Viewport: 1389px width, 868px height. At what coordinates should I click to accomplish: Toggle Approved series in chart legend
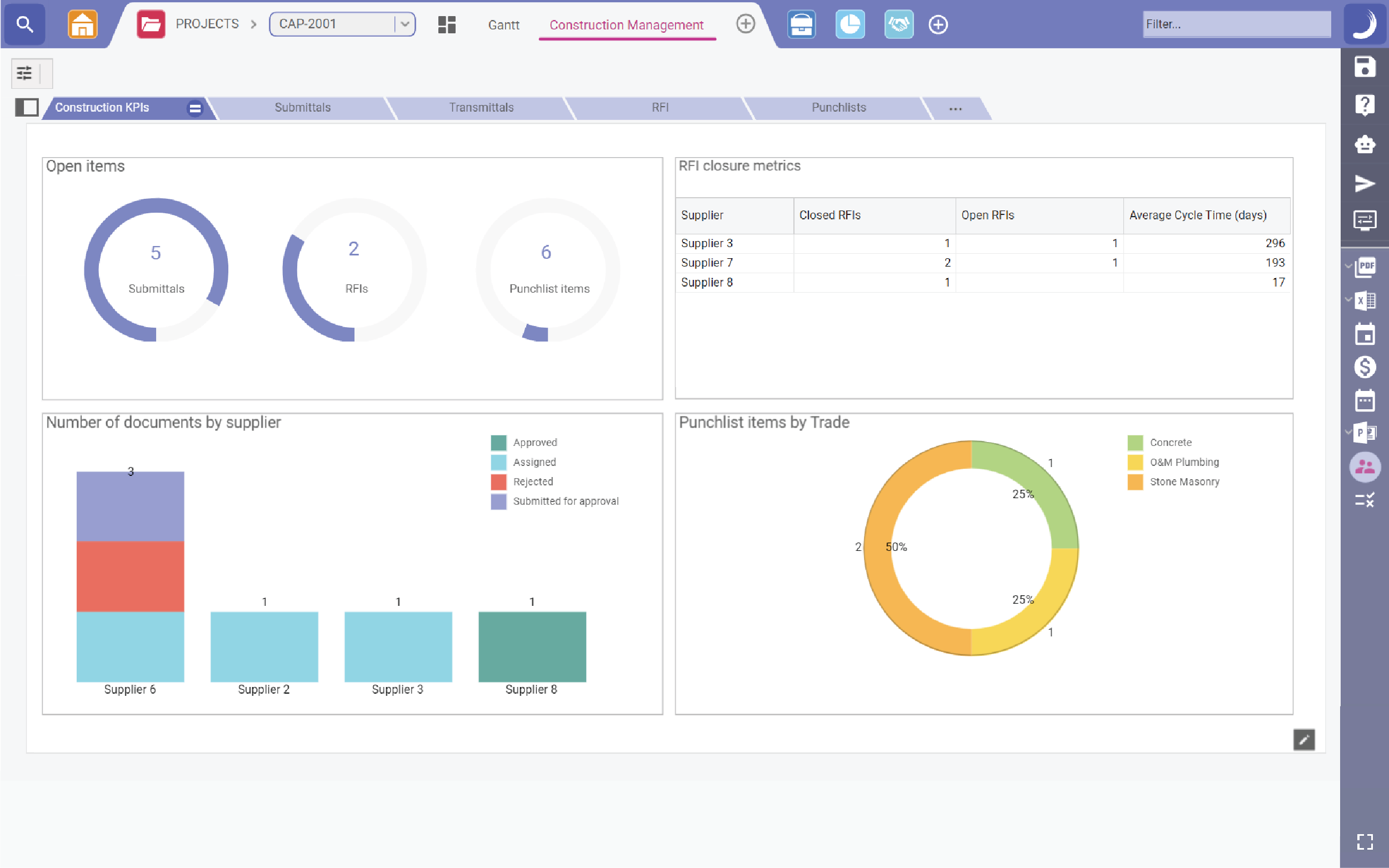tap(534, 443)
